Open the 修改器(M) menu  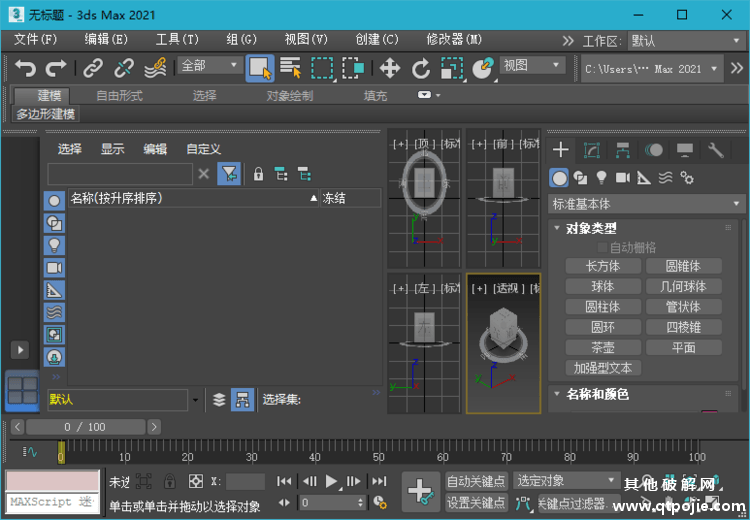(454, 39)
